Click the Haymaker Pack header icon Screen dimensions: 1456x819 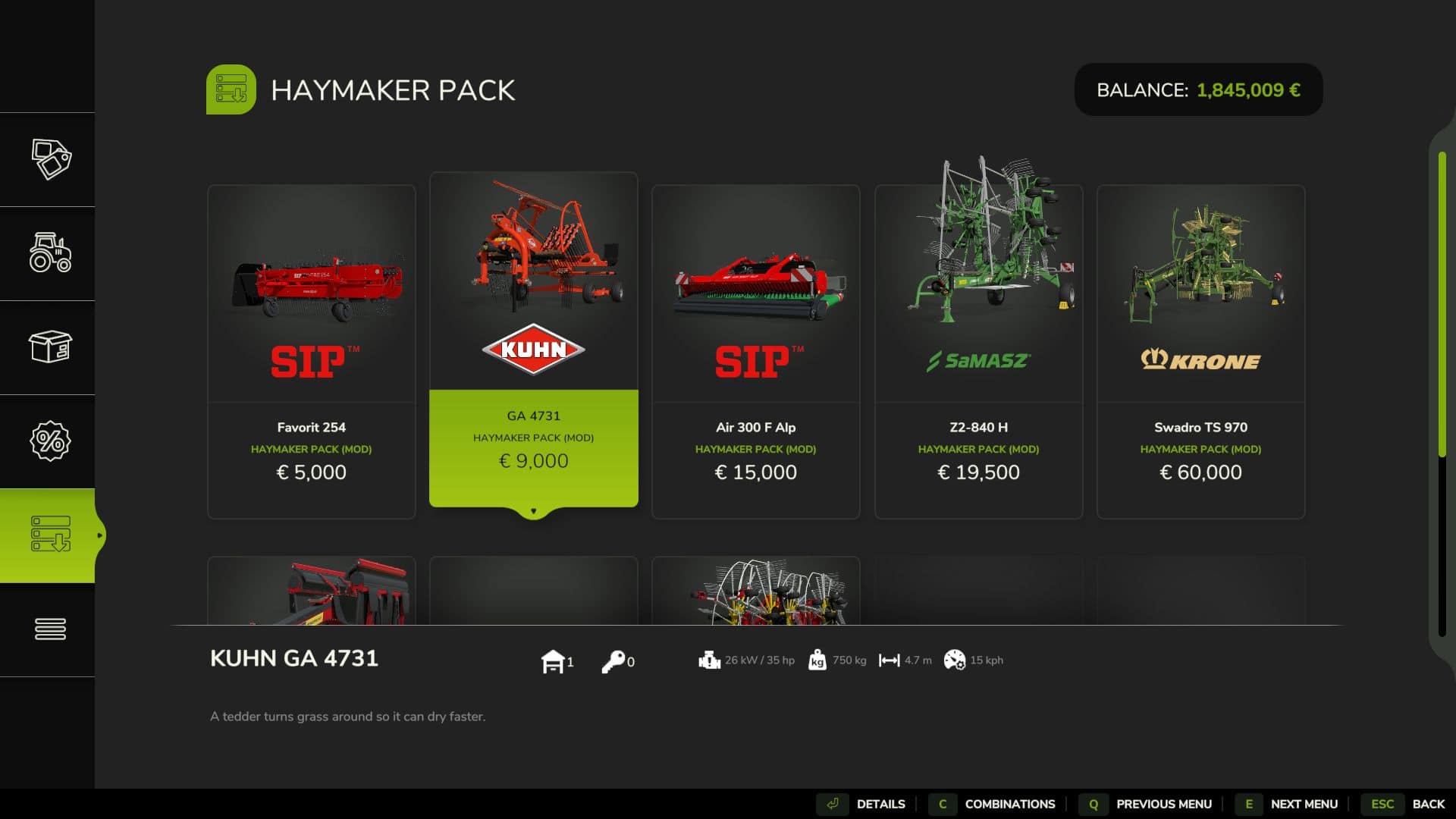click(231, 89)
